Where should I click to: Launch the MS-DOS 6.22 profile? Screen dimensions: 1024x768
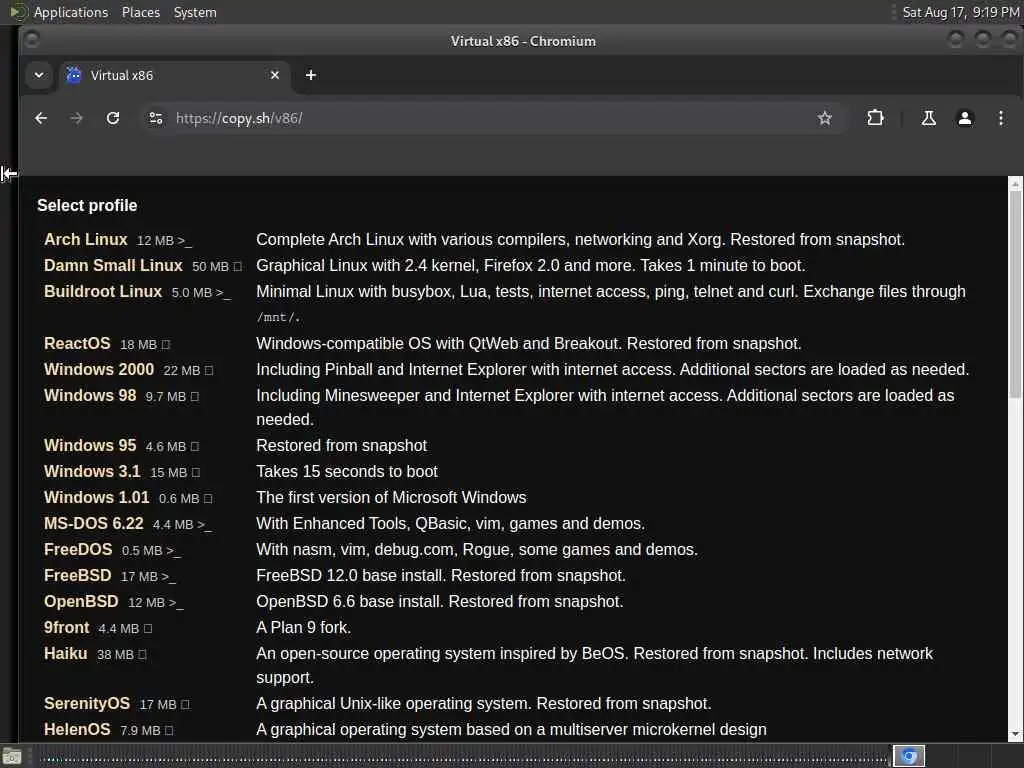point(93,524)
